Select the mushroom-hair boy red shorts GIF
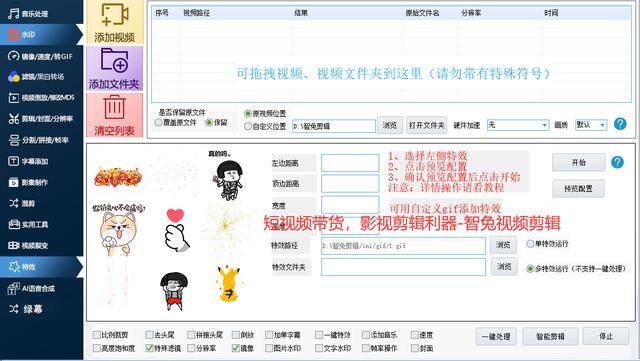 [x=174, y=291]
